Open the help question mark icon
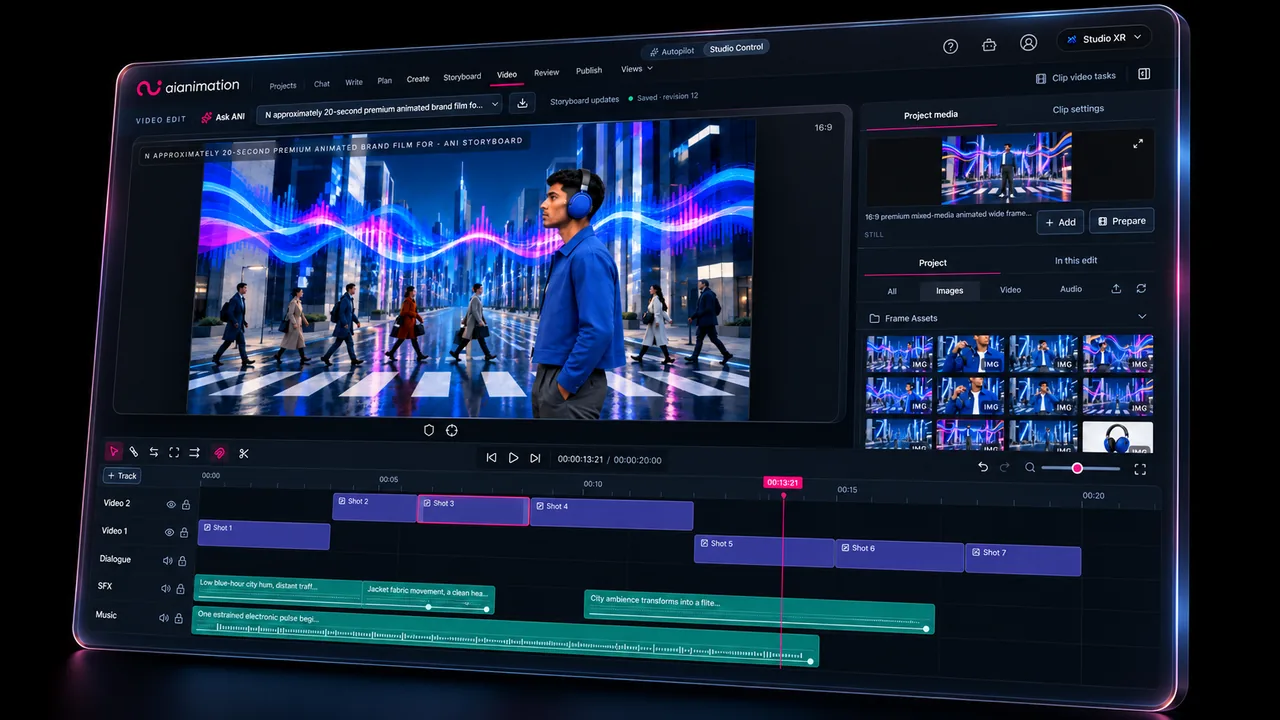The width and height of the screenshot is (1280, 720). click(x=950, y=46)
